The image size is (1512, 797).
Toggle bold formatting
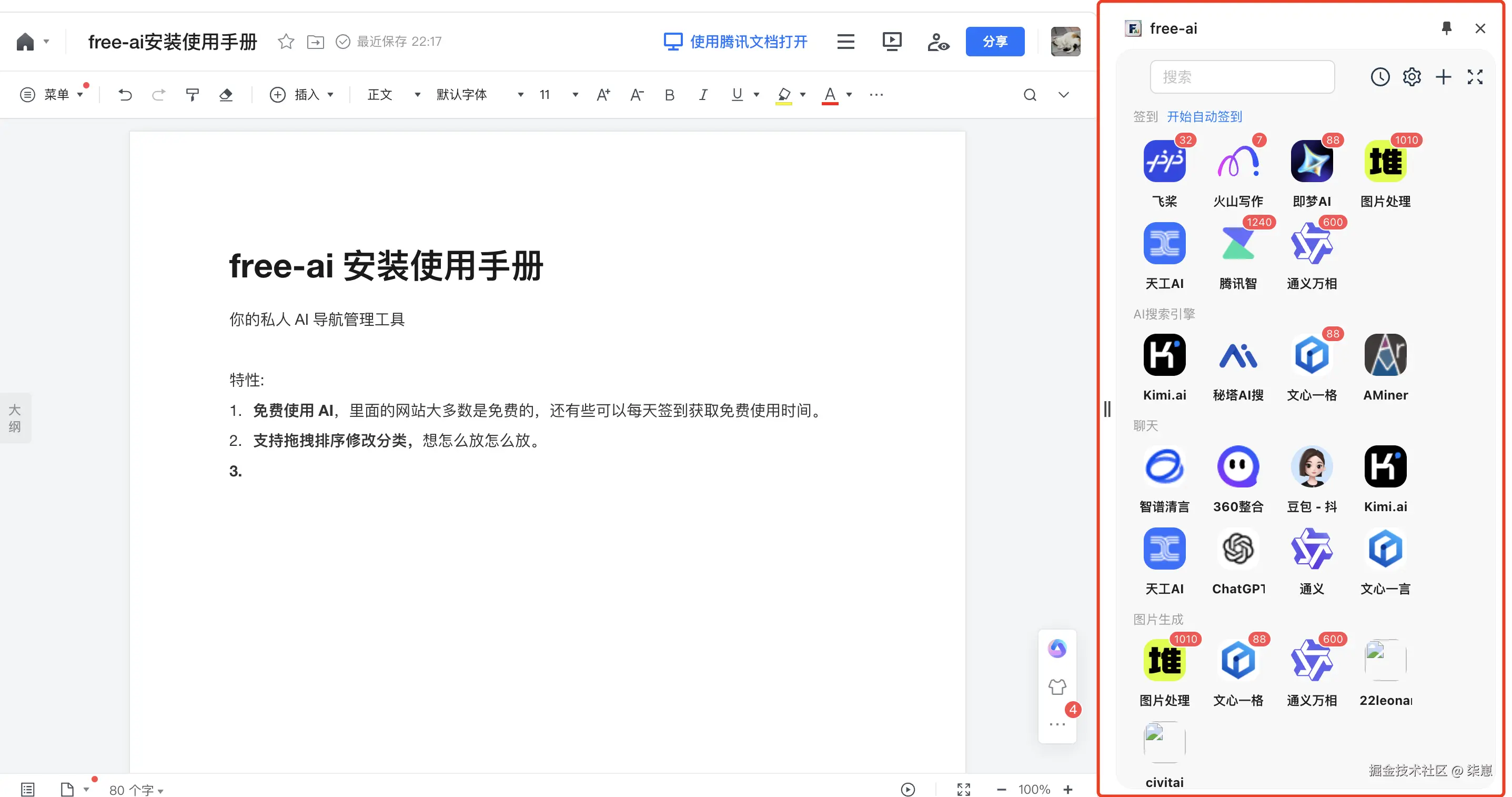[x=669, y=95]
